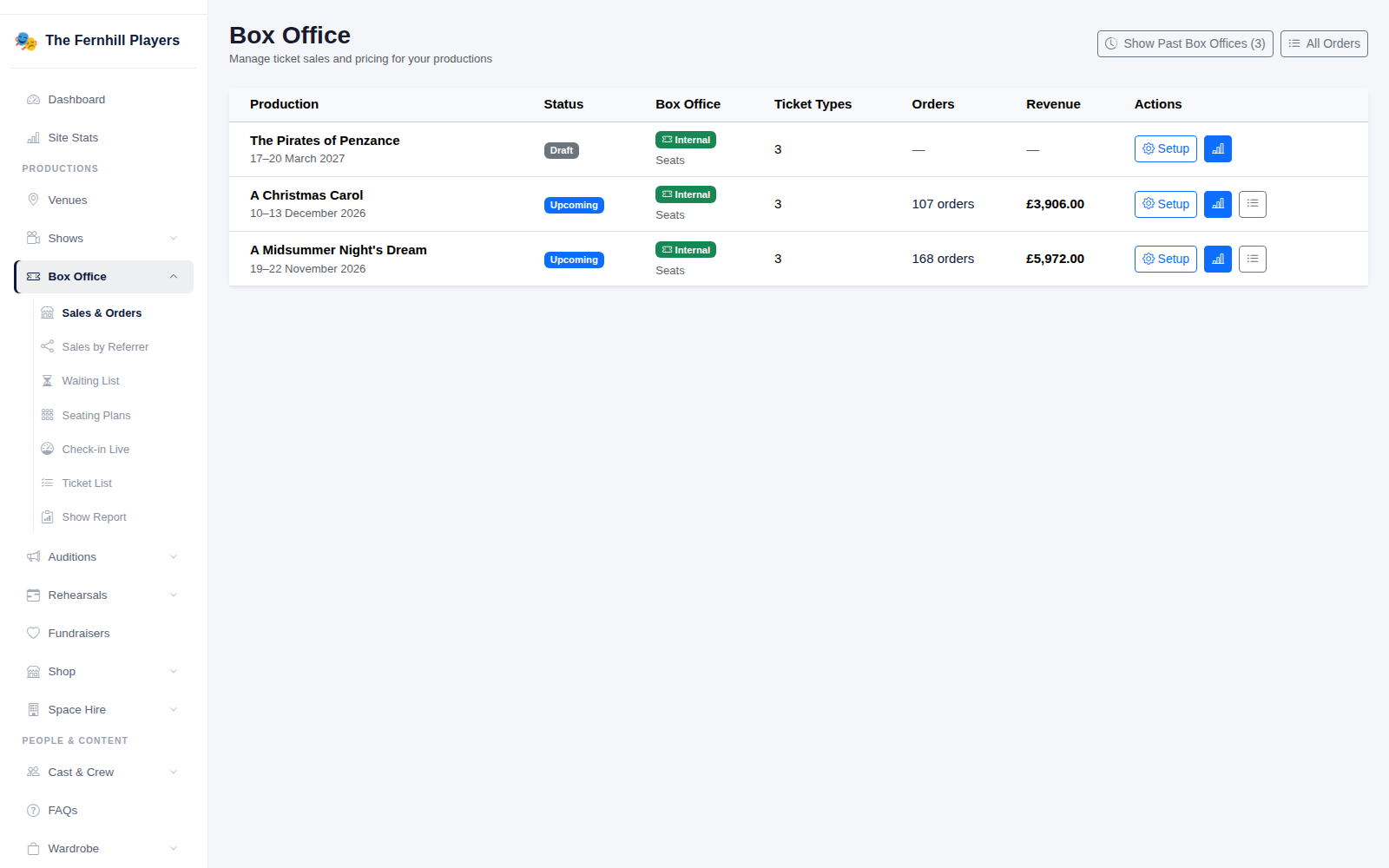Go to Ticket List submenu item
Screen dimensions: 1389x868
pos(113,483)
